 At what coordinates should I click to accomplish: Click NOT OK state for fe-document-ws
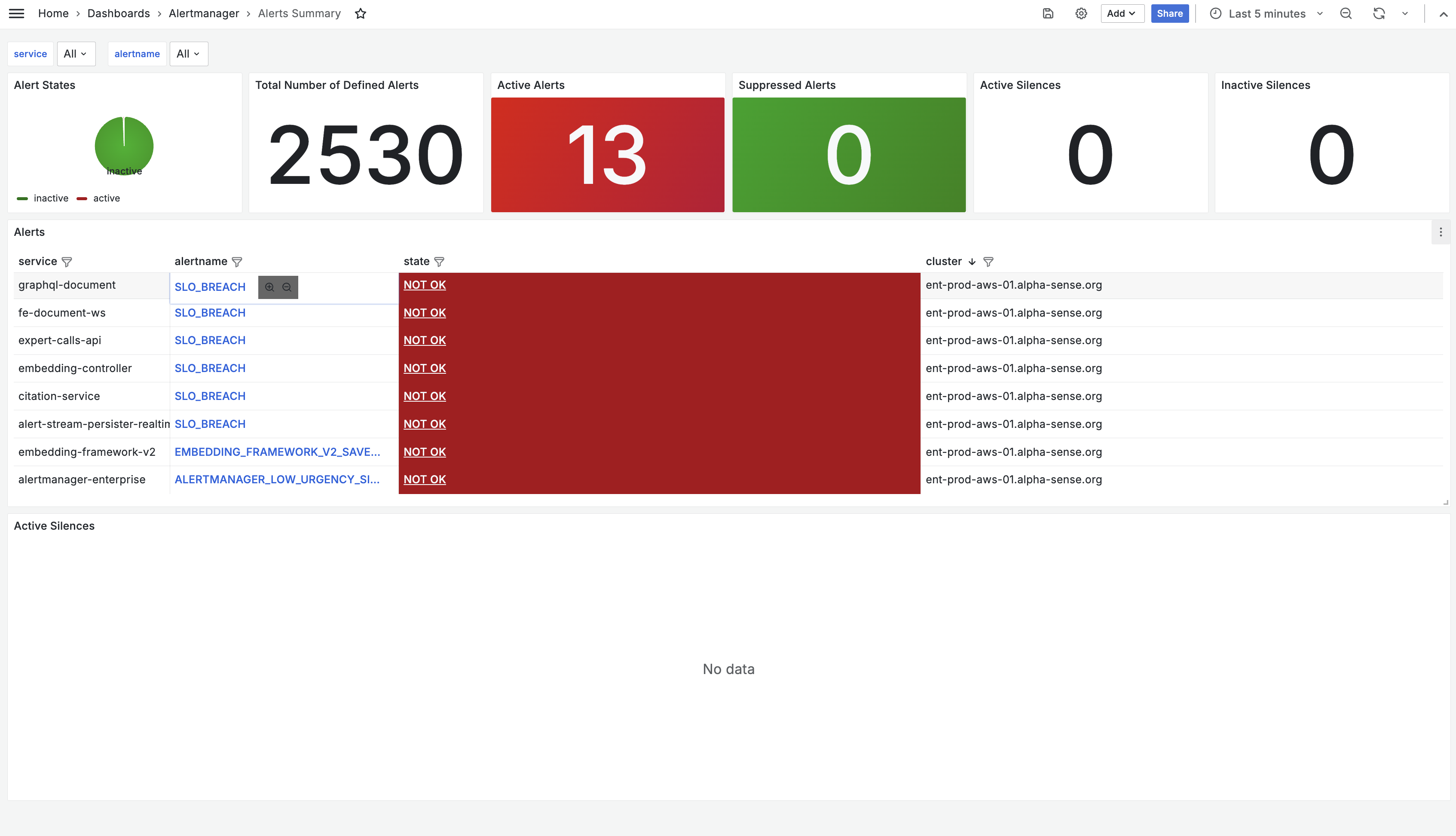pyautogui.click(x=425, y=313)
